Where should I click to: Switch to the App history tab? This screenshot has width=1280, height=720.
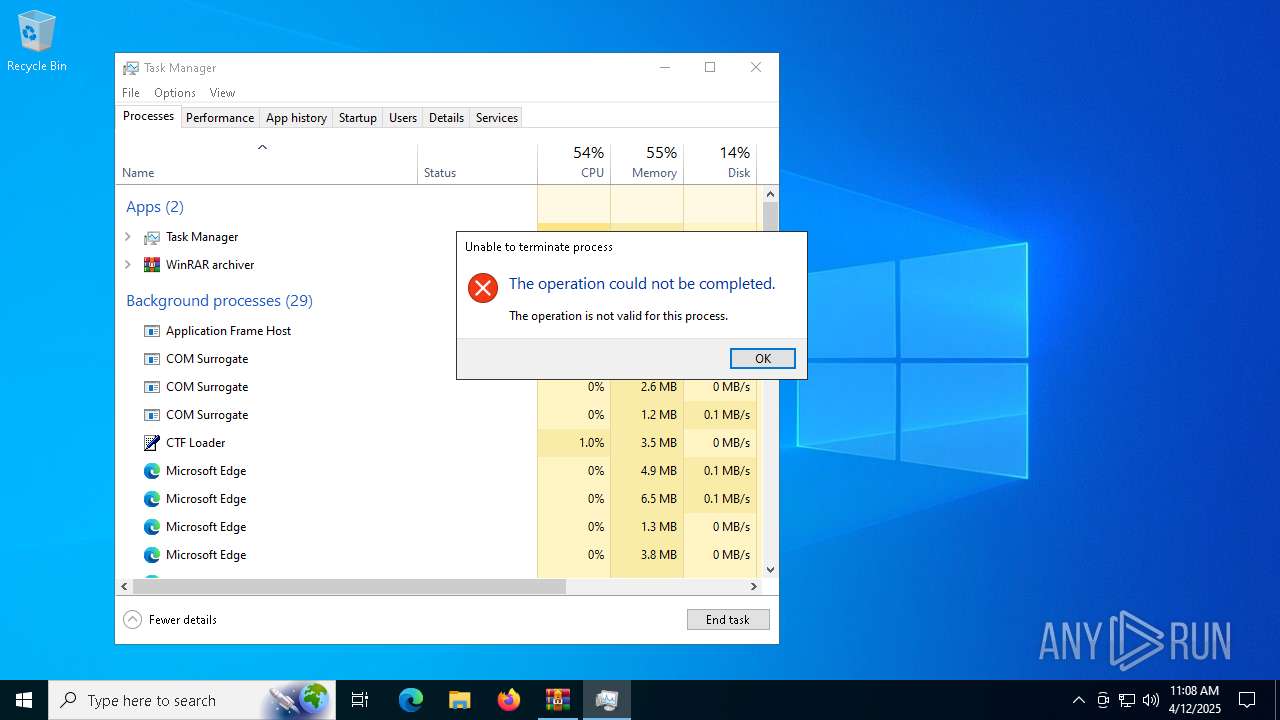coord(296,118)
